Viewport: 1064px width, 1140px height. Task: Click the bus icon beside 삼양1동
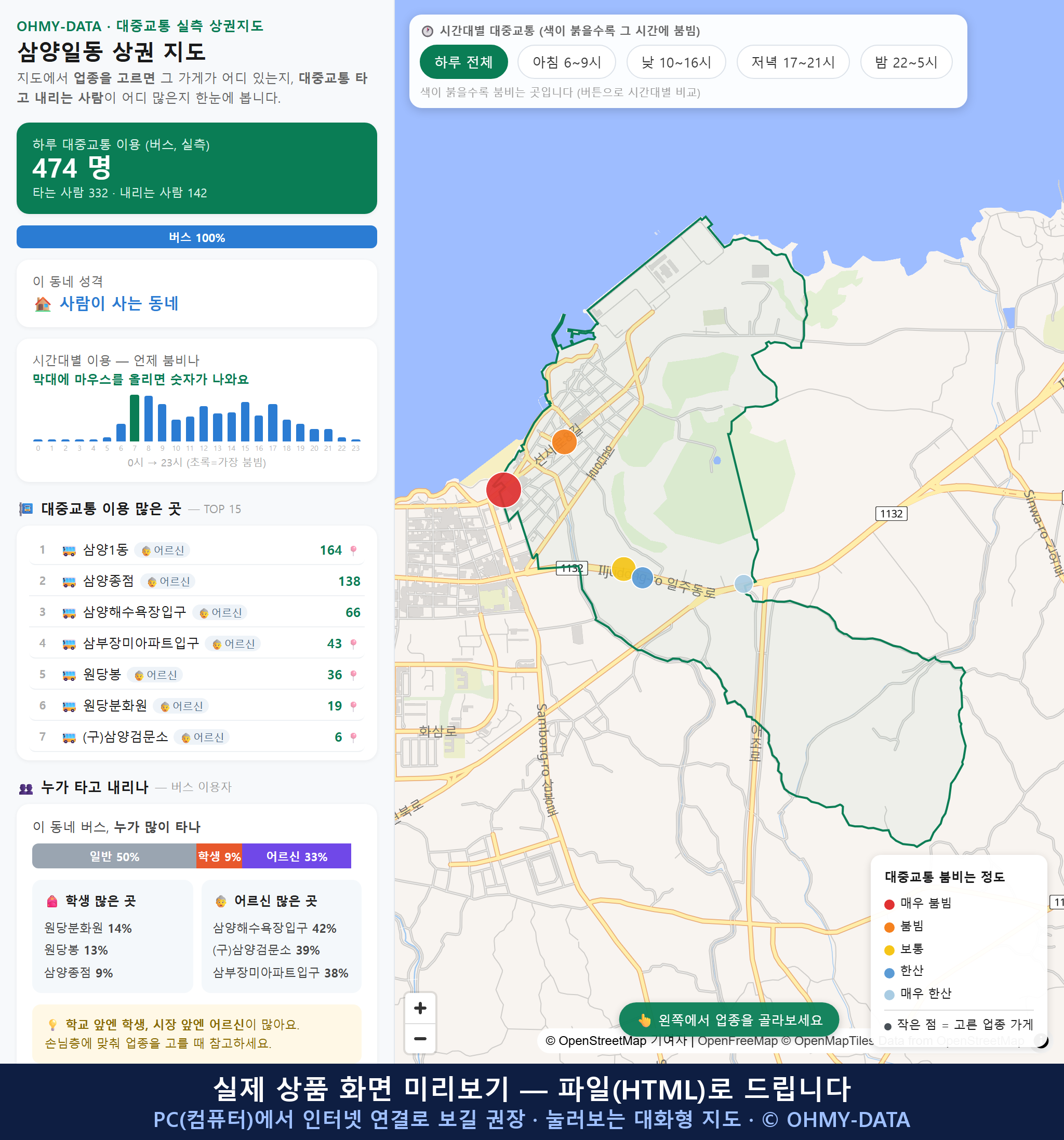[69, 551]
